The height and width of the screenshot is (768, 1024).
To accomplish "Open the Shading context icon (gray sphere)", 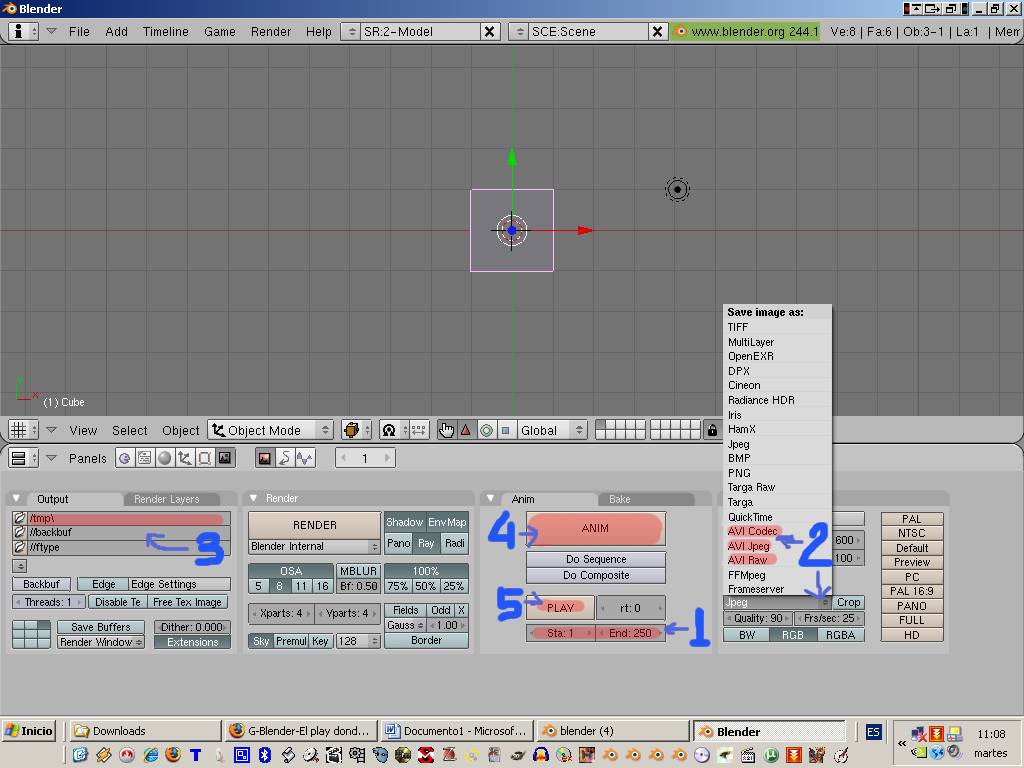I will (x=165, y=458).
